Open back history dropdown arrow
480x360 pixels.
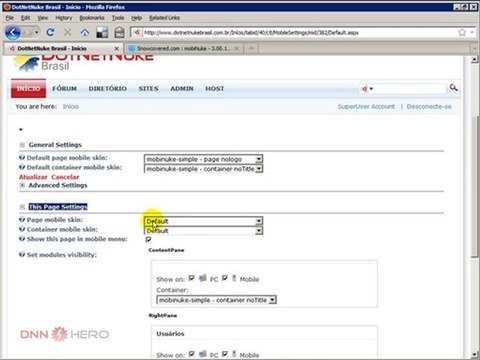pos(36,32)
